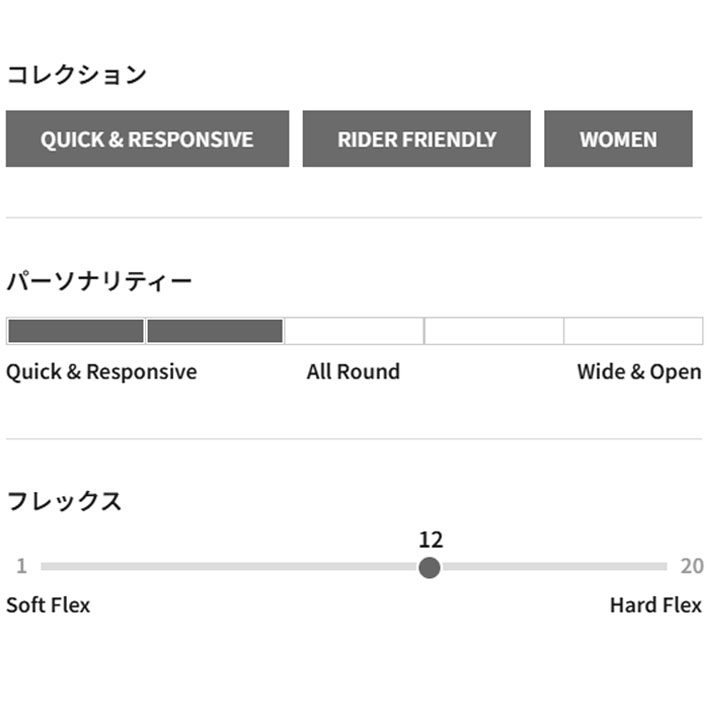710x710 pixels.
Task: Click the fourth empty personality bar segment
Action: [494, 331]
